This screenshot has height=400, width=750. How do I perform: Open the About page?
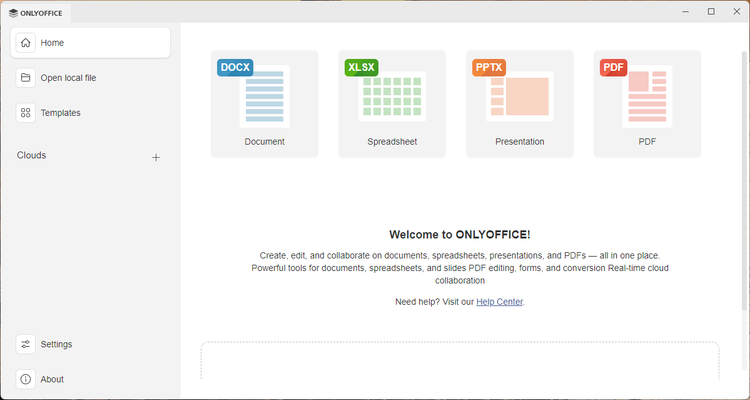point(90,379)
